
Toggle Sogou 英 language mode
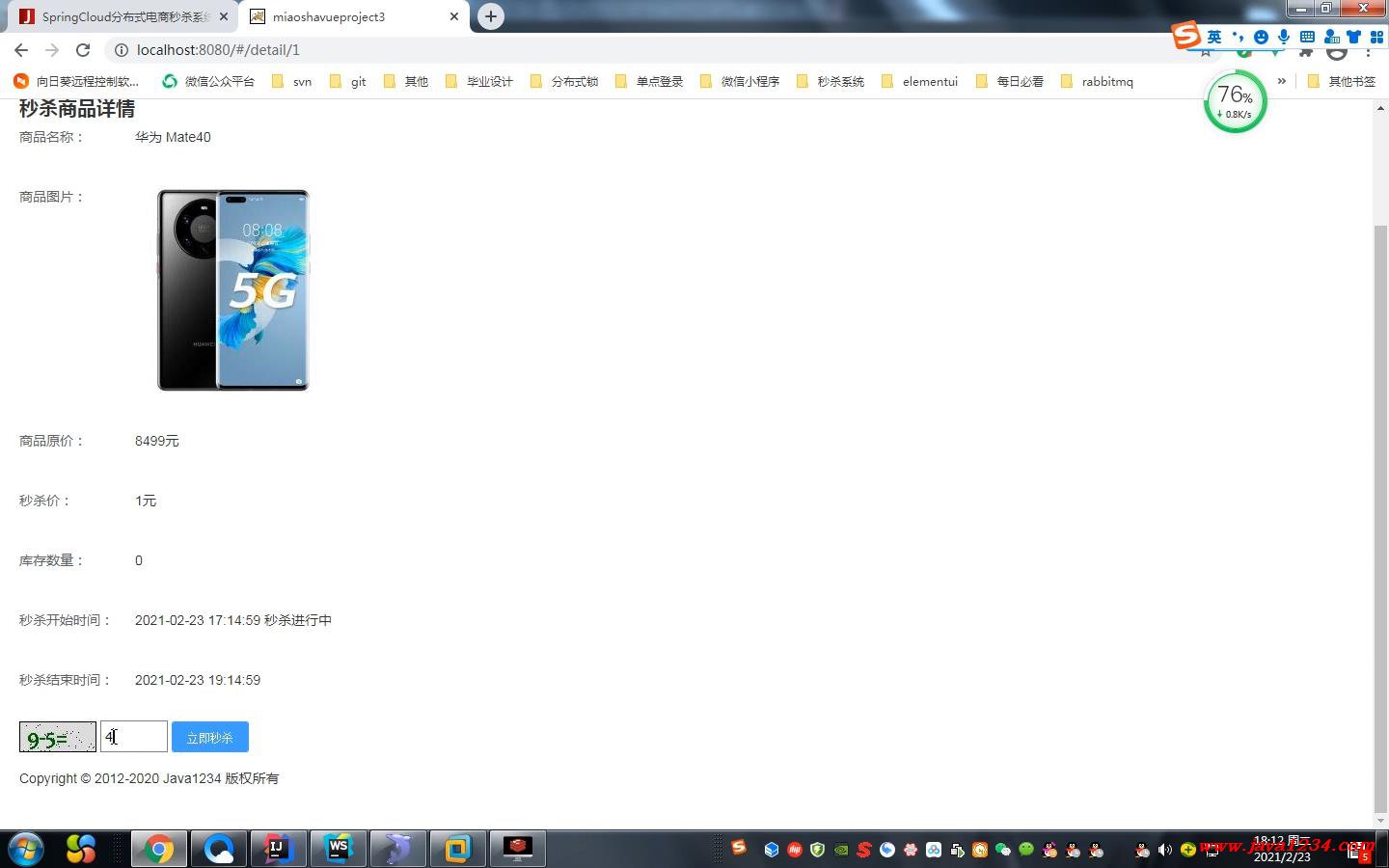pyautogui.click(x=1214, y=37)
